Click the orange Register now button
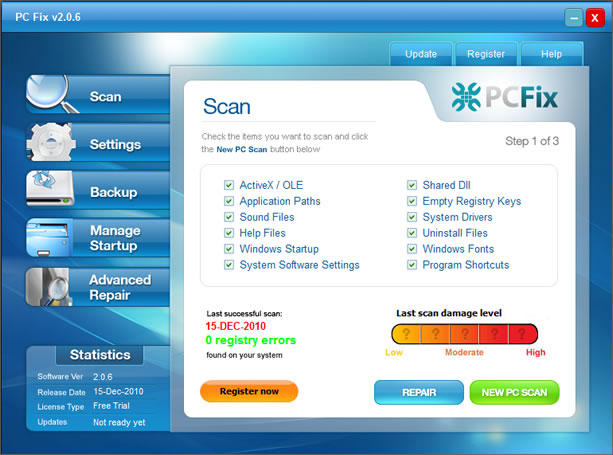The height and width of the screenshot is (455, 613). point(249,391)
